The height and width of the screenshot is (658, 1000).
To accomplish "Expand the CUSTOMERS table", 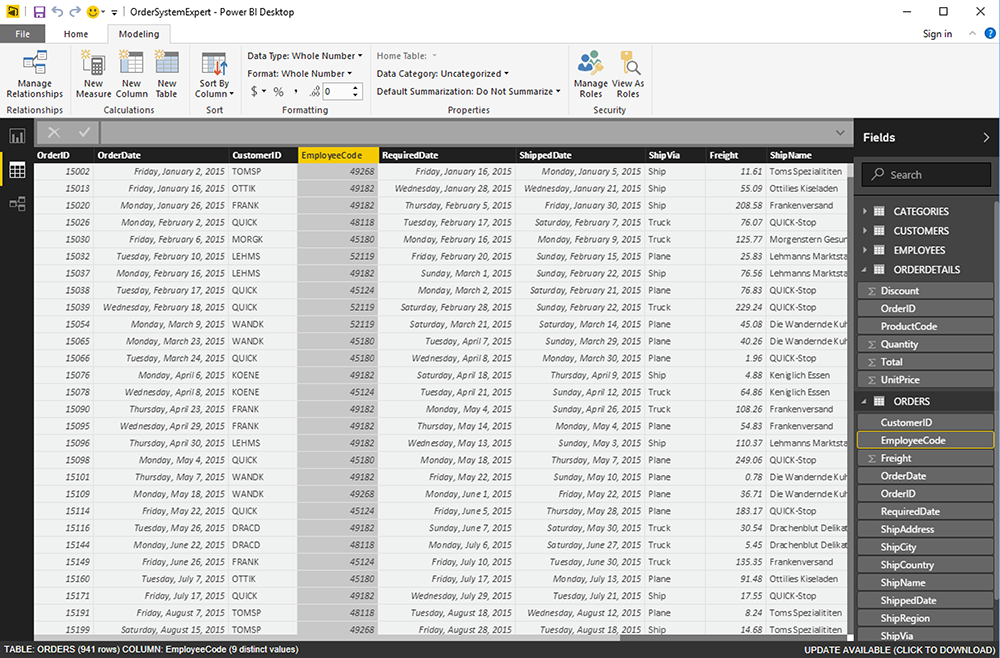I will [865, 231].
